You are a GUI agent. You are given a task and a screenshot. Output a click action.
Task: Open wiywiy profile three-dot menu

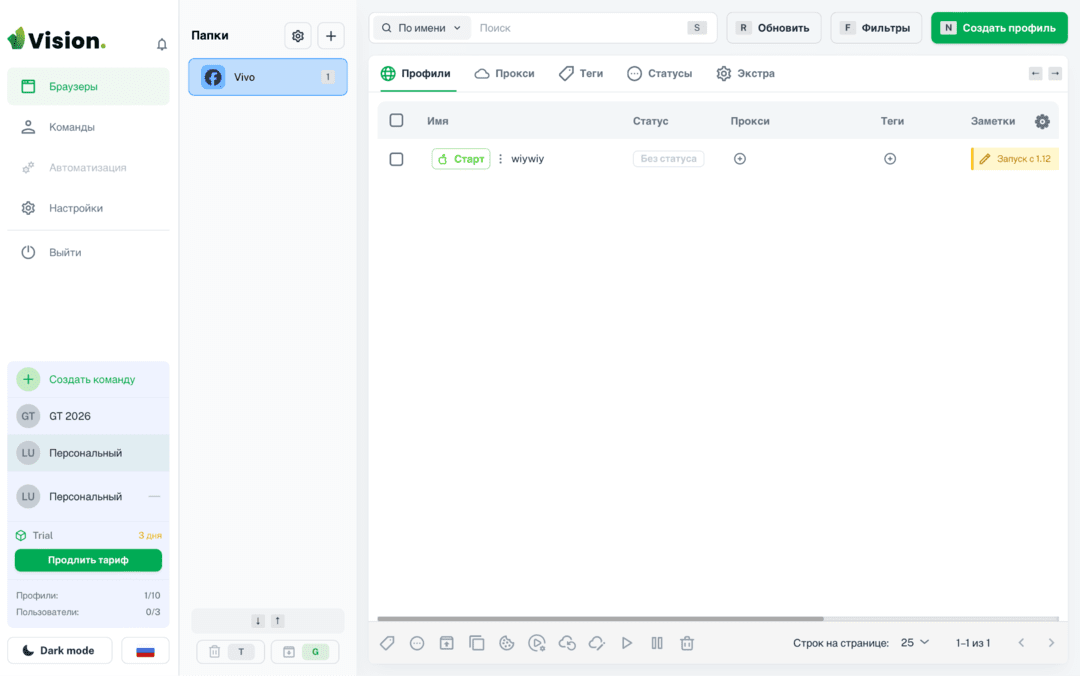click(500, 159)
